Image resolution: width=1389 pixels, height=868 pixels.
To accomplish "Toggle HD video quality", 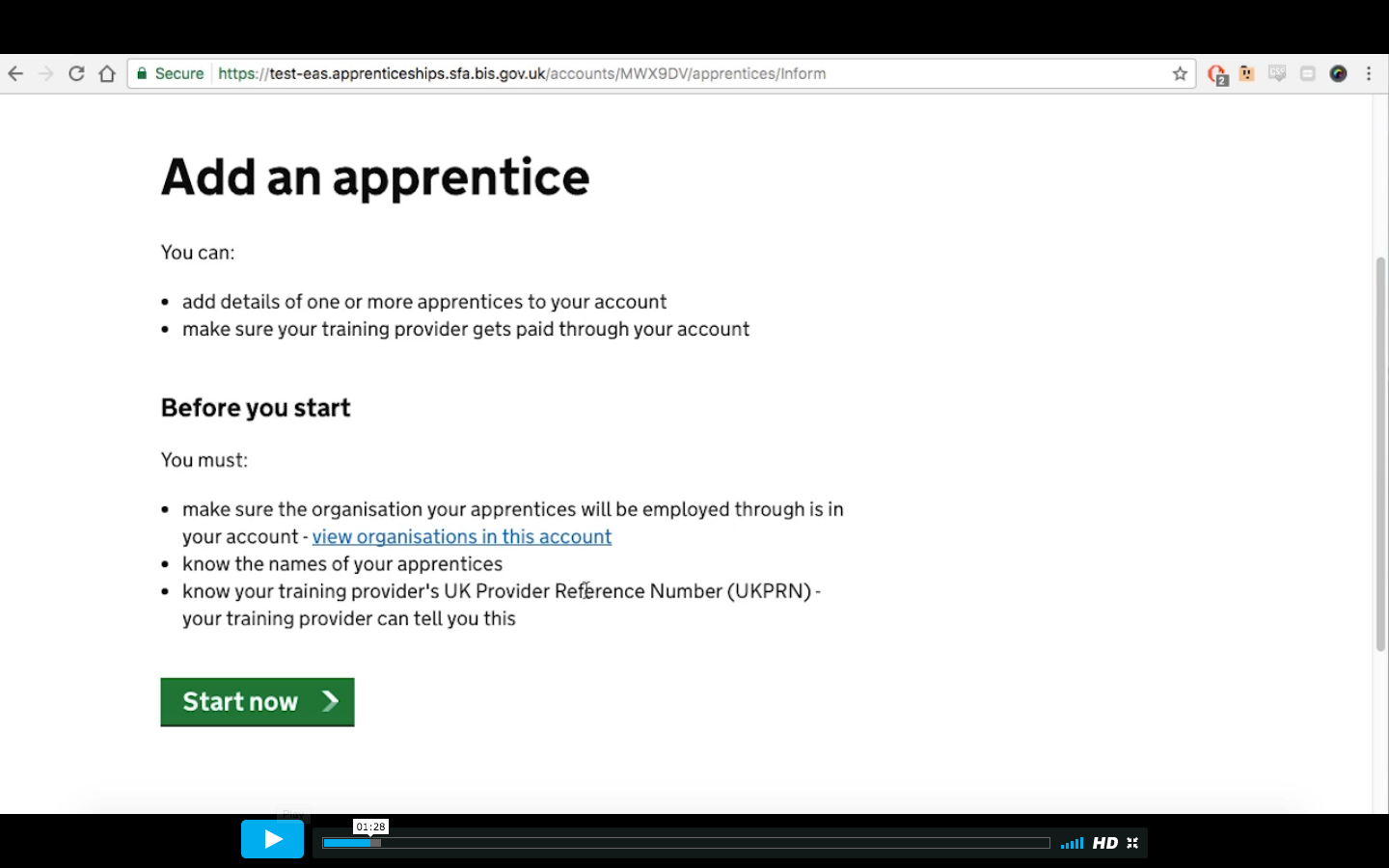I will coord(1105,842).
